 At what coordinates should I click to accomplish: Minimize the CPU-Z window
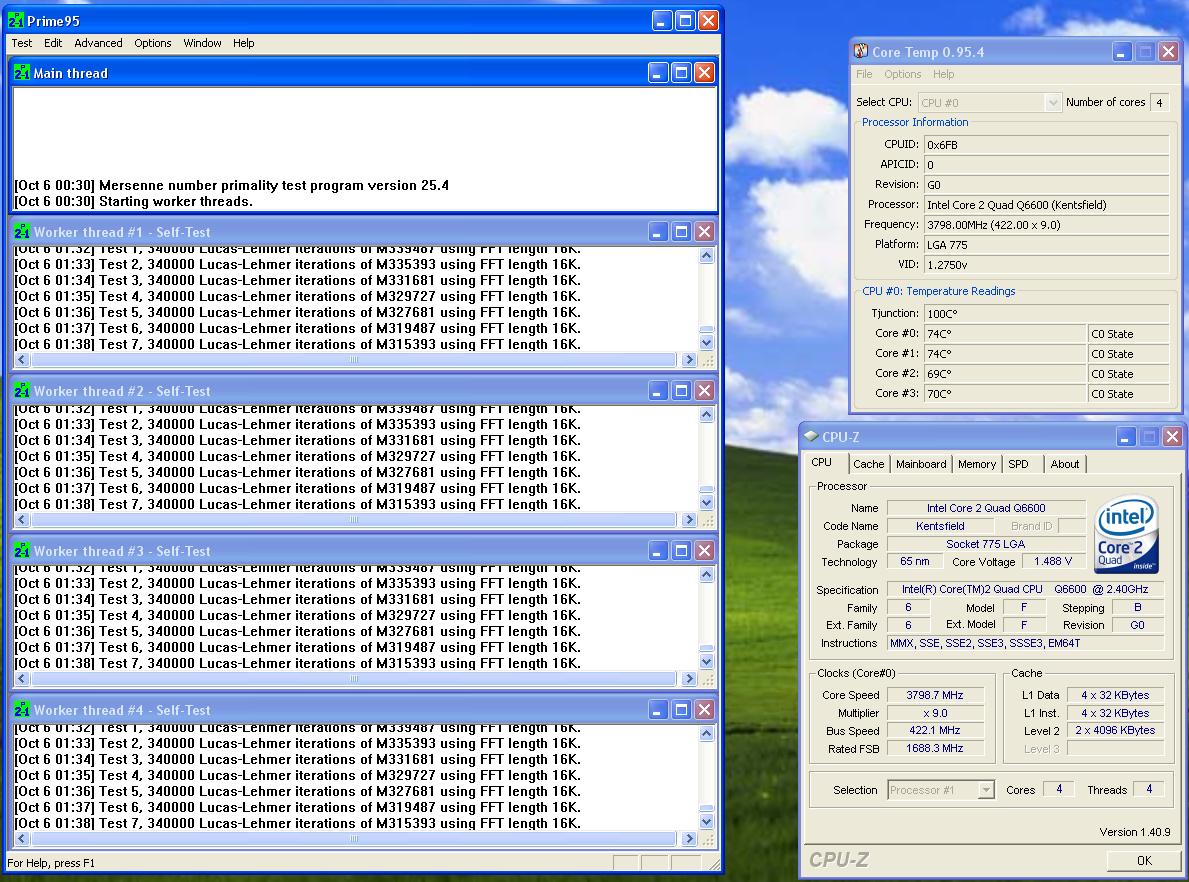[x=1126, y=436]
